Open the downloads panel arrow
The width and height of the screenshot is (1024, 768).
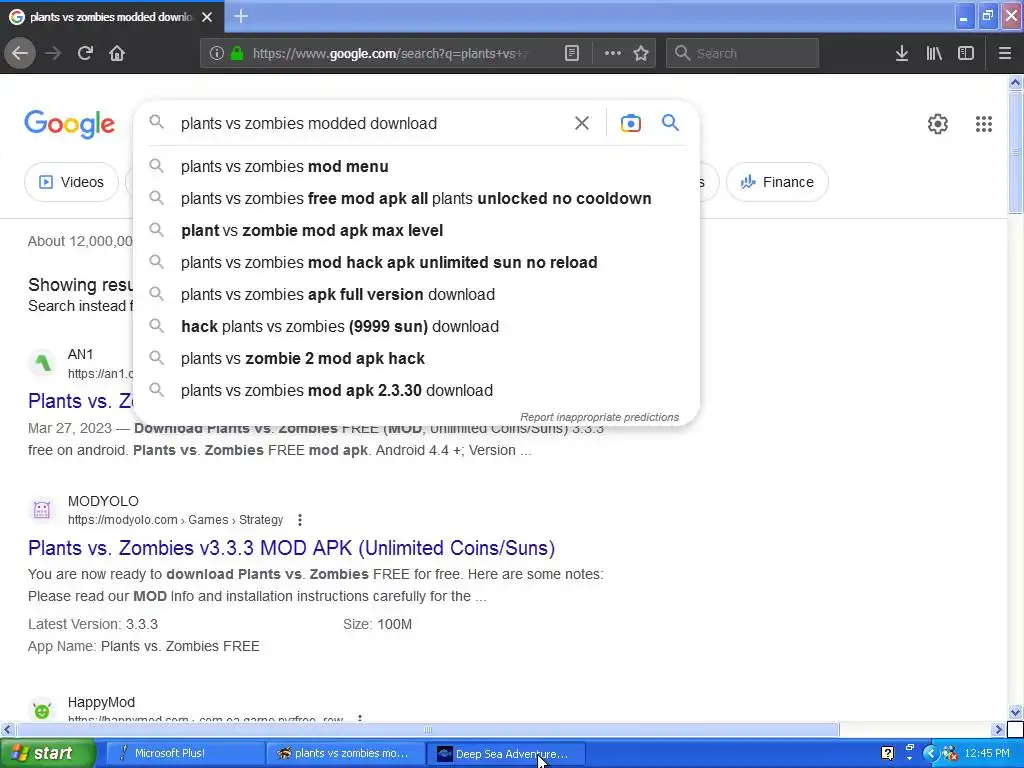click(x=902, y=54)
